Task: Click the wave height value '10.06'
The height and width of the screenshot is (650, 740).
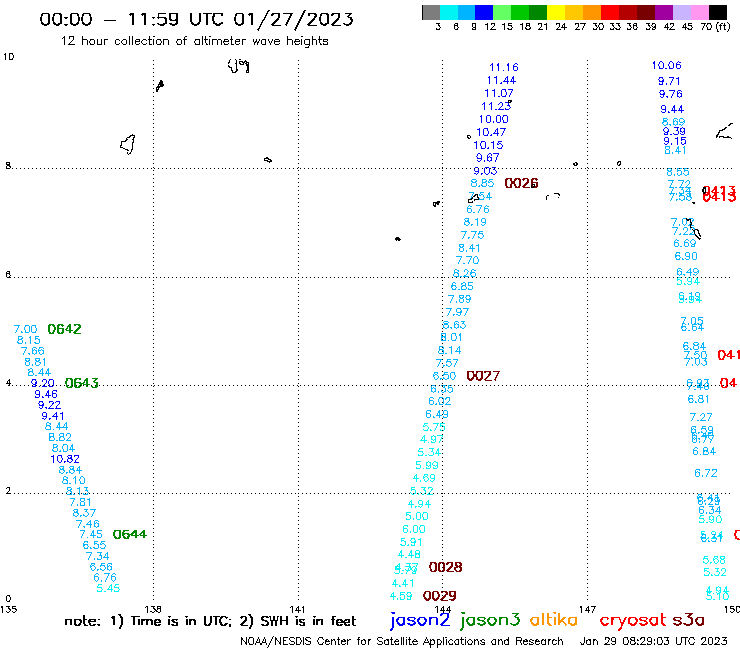Action: [666, 66]
